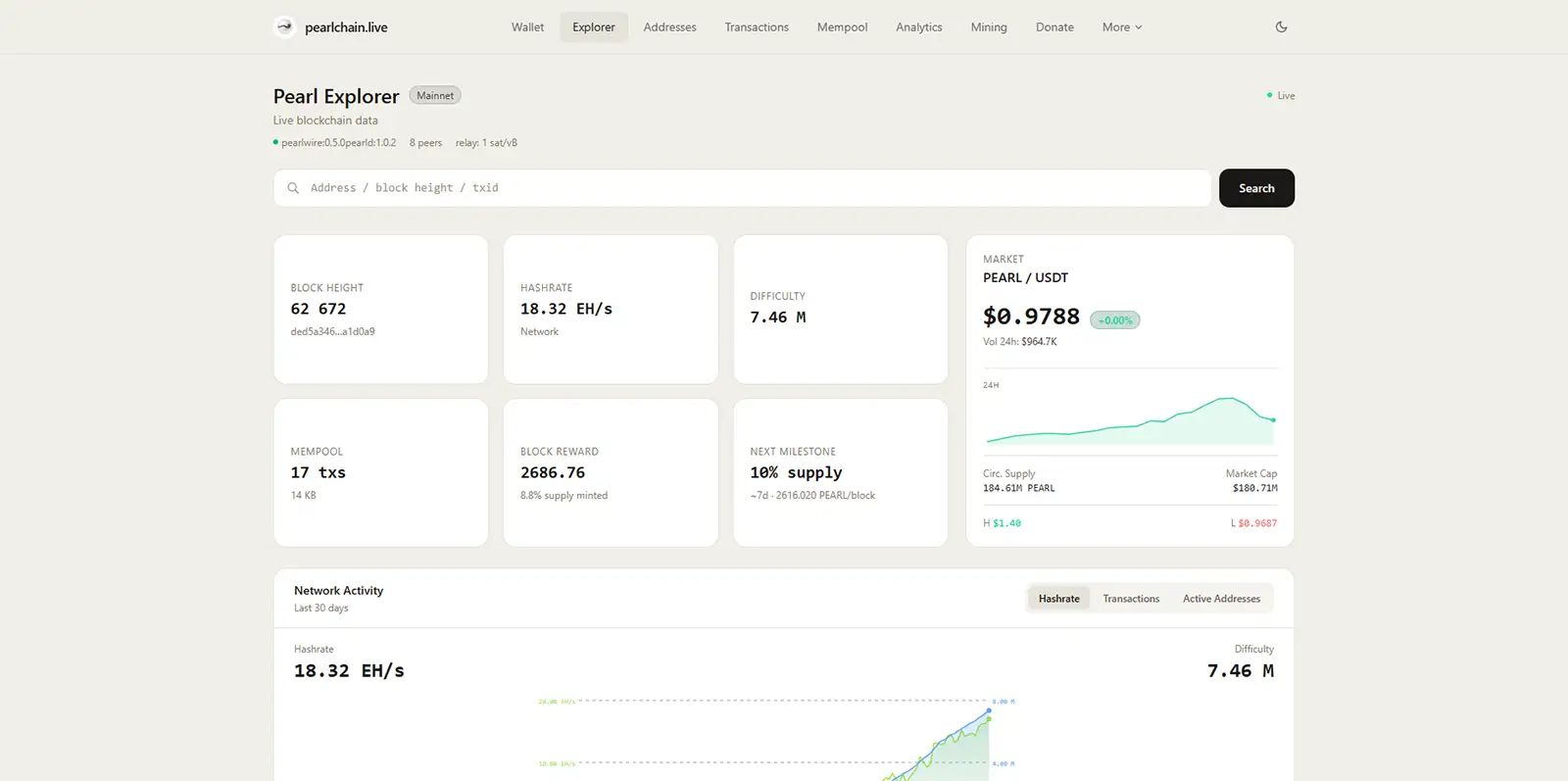Click the 8.8% supply minted text
Viewport: 1568px width, 781px height.
563,496
